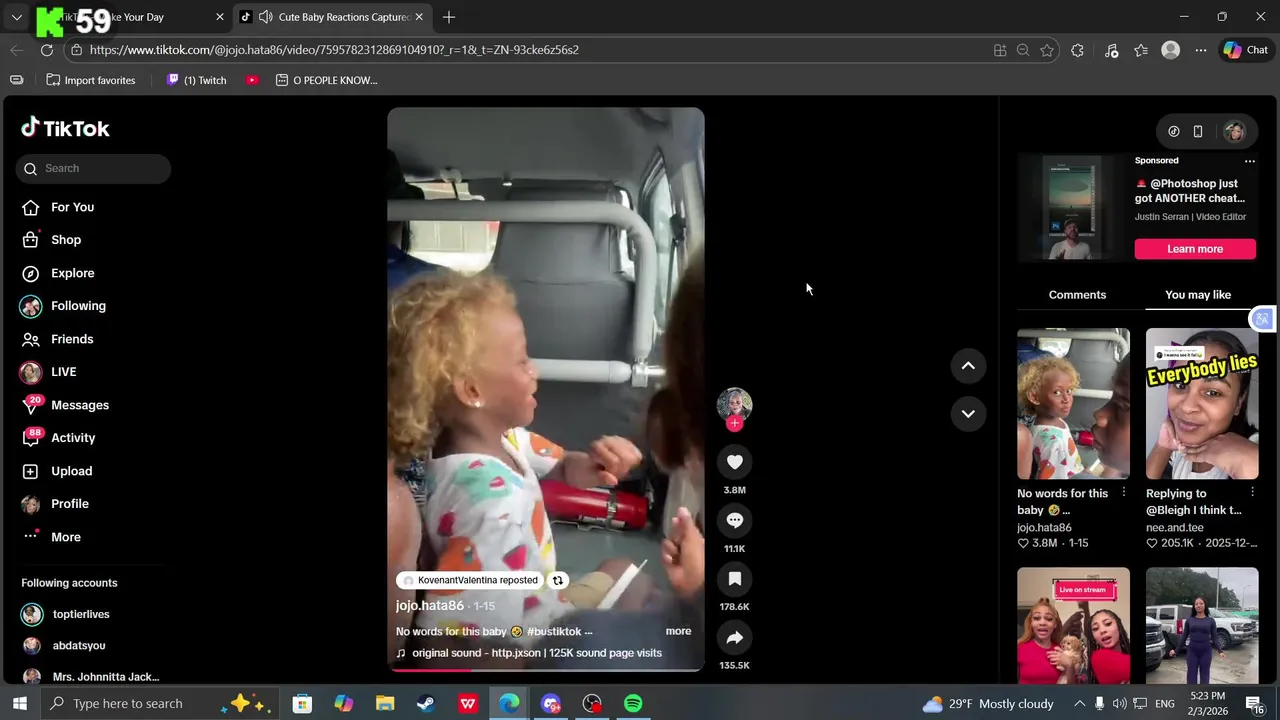
Task: Open Live on stream video thumbnail
Action: coord(1073,625)
